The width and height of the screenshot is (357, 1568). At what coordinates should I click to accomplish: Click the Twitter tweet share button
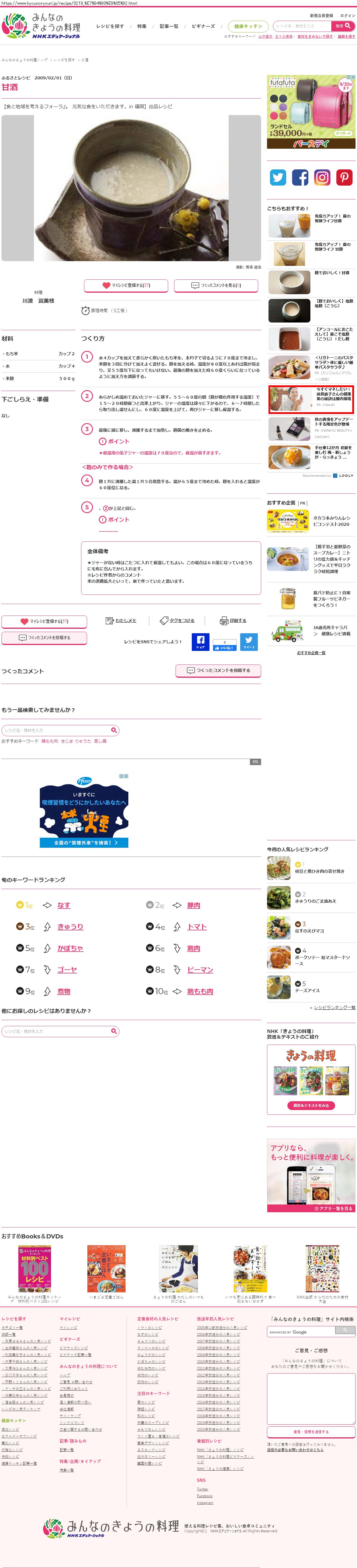(249, 641)
